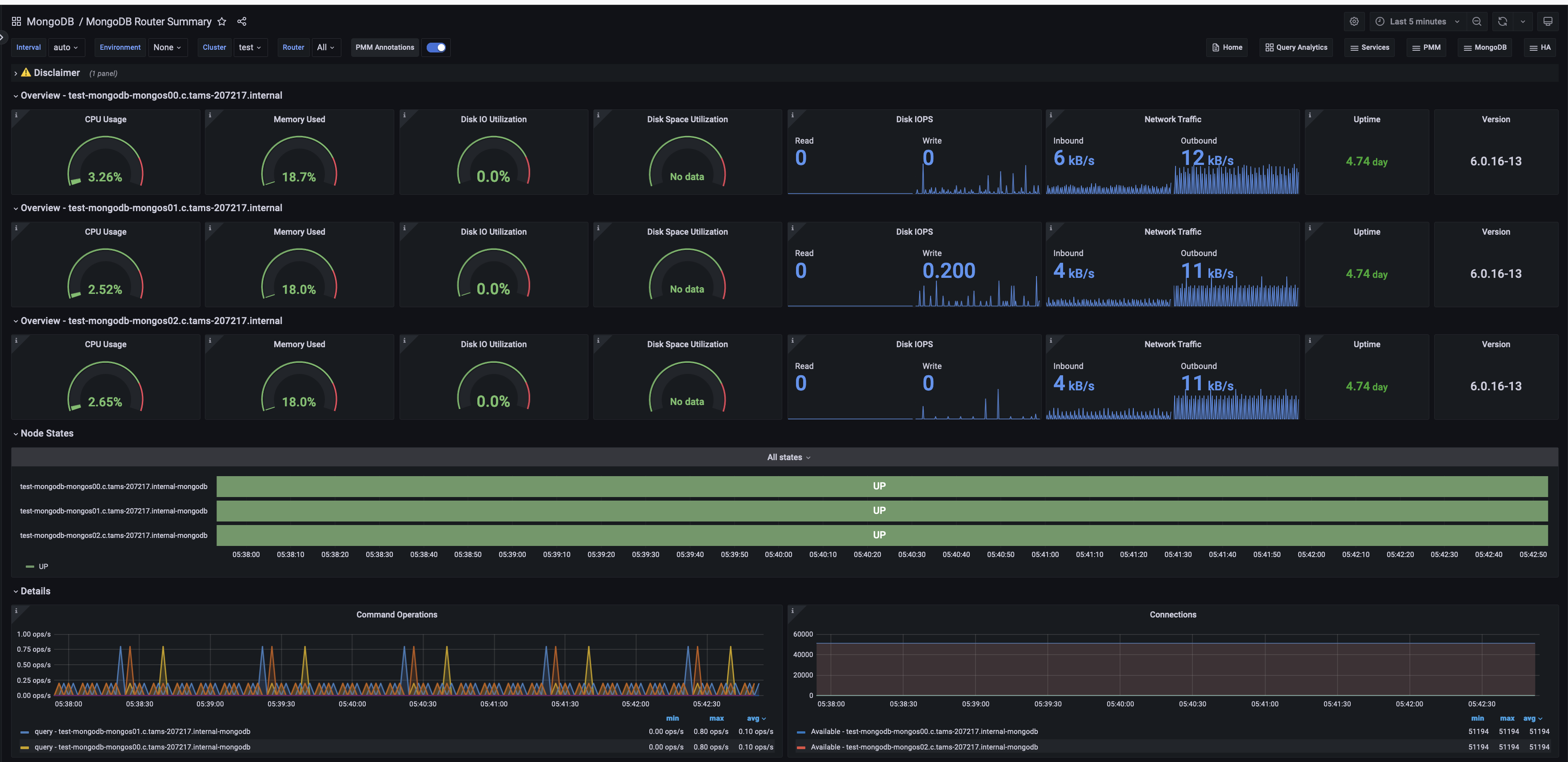Click mongos00 UP state bar

point(882,486)
